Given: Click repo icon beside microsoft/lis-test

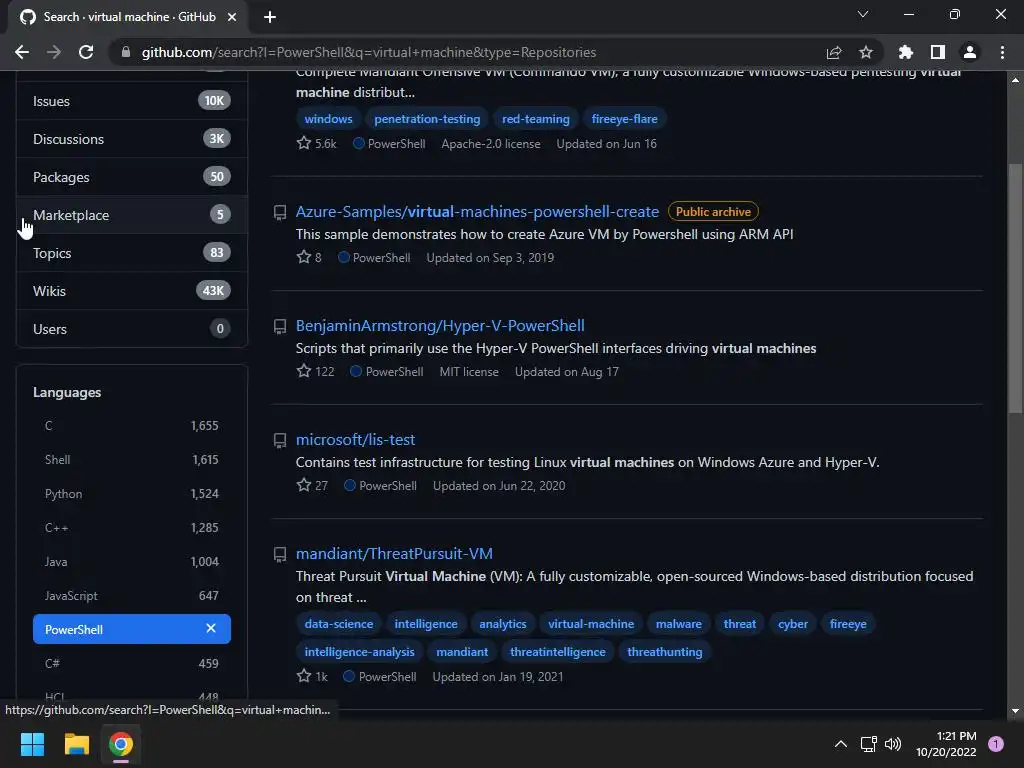Looking at the screenshot, I should coord(280,441).
